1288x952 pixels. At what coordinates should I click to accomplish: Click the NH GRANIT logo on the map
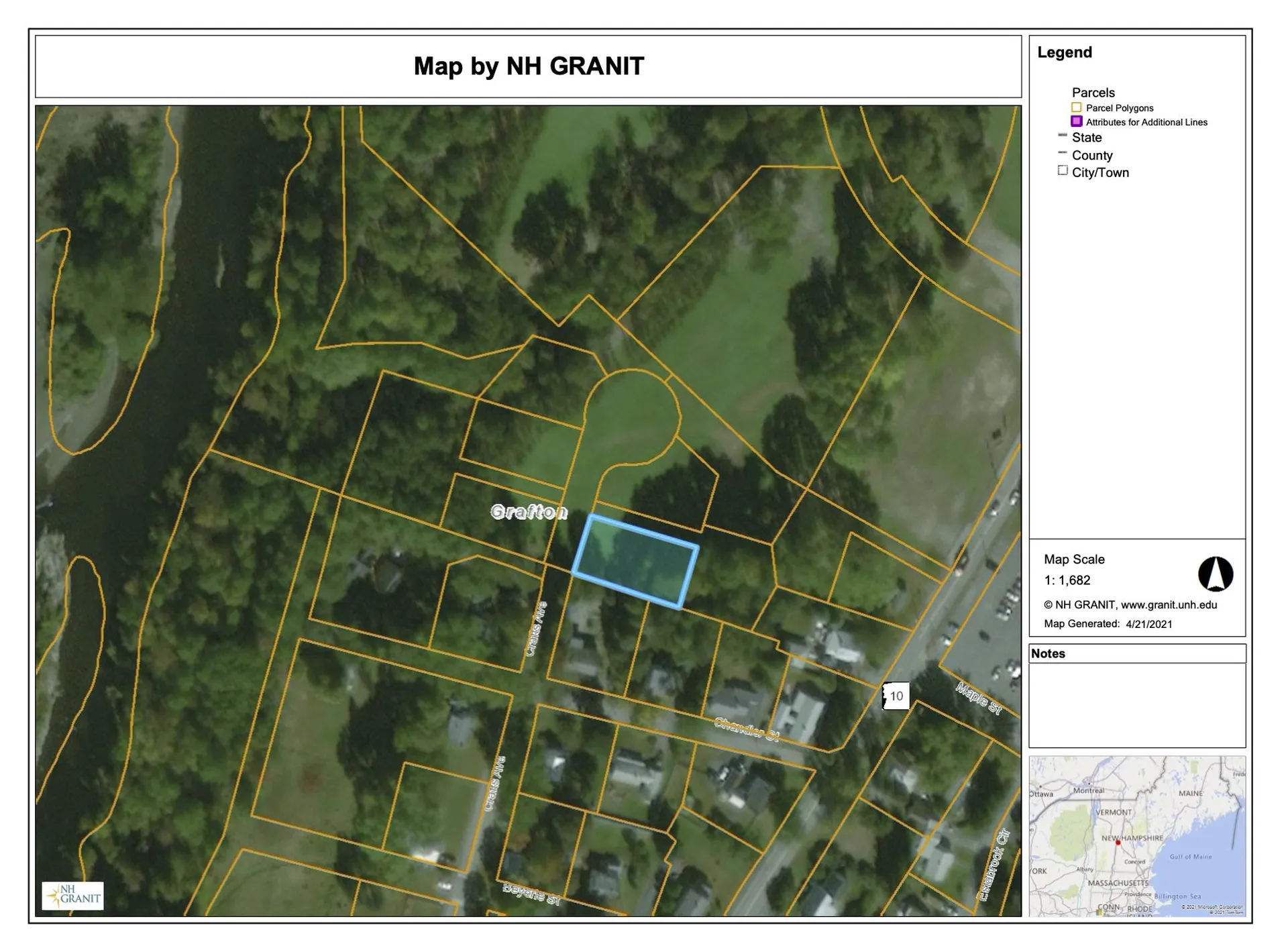tap(73, 896)
